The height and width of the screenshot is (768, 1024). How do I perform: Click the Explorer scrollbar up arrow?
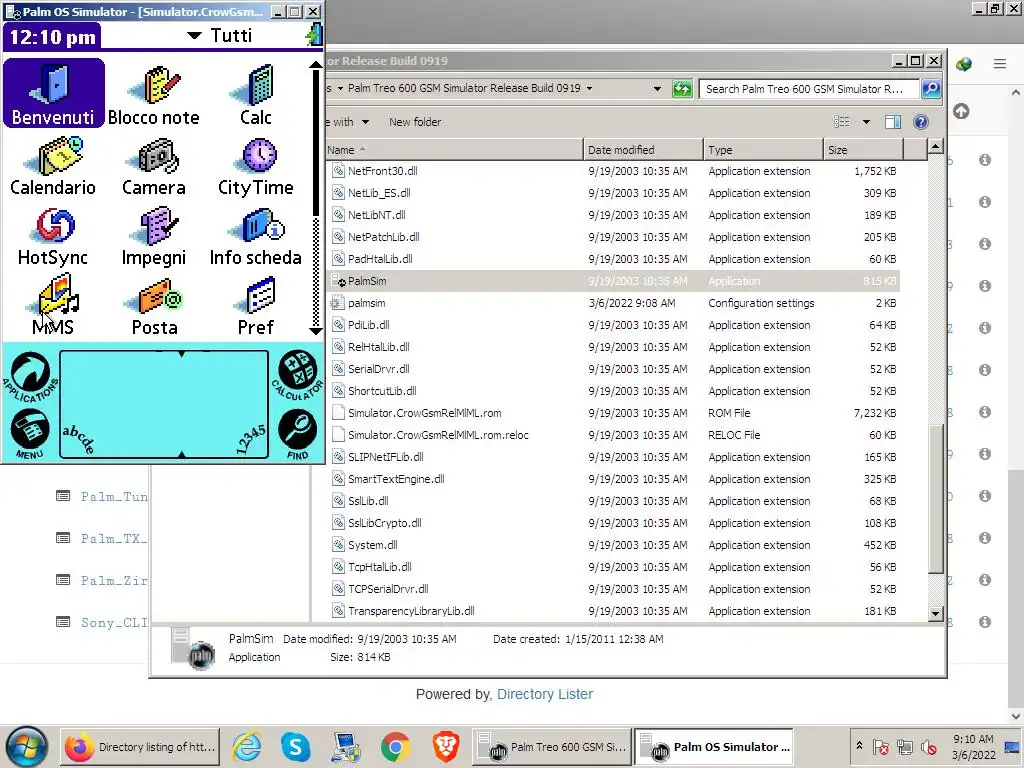[x=935, y=147]
